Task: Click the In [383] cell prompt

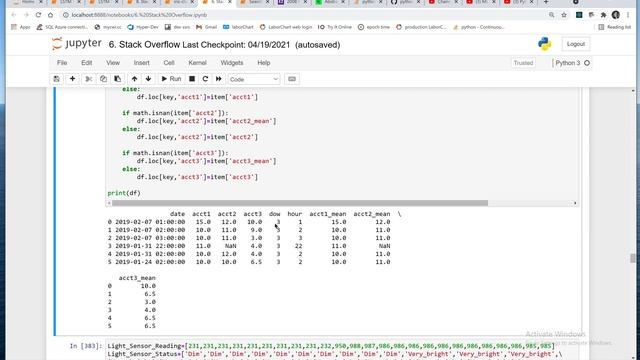Action: [86, 346]
